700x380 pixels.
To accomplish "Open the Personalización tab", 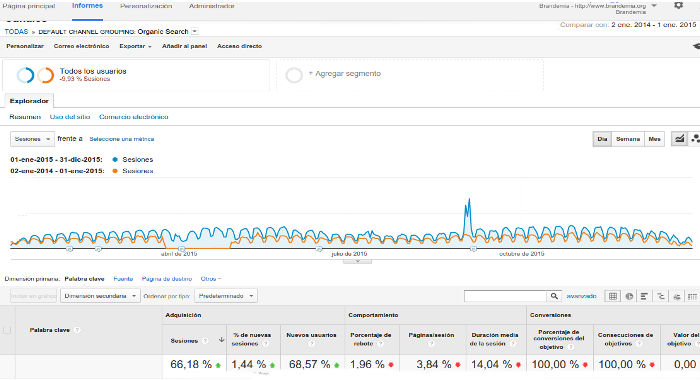I will (146, 6).
